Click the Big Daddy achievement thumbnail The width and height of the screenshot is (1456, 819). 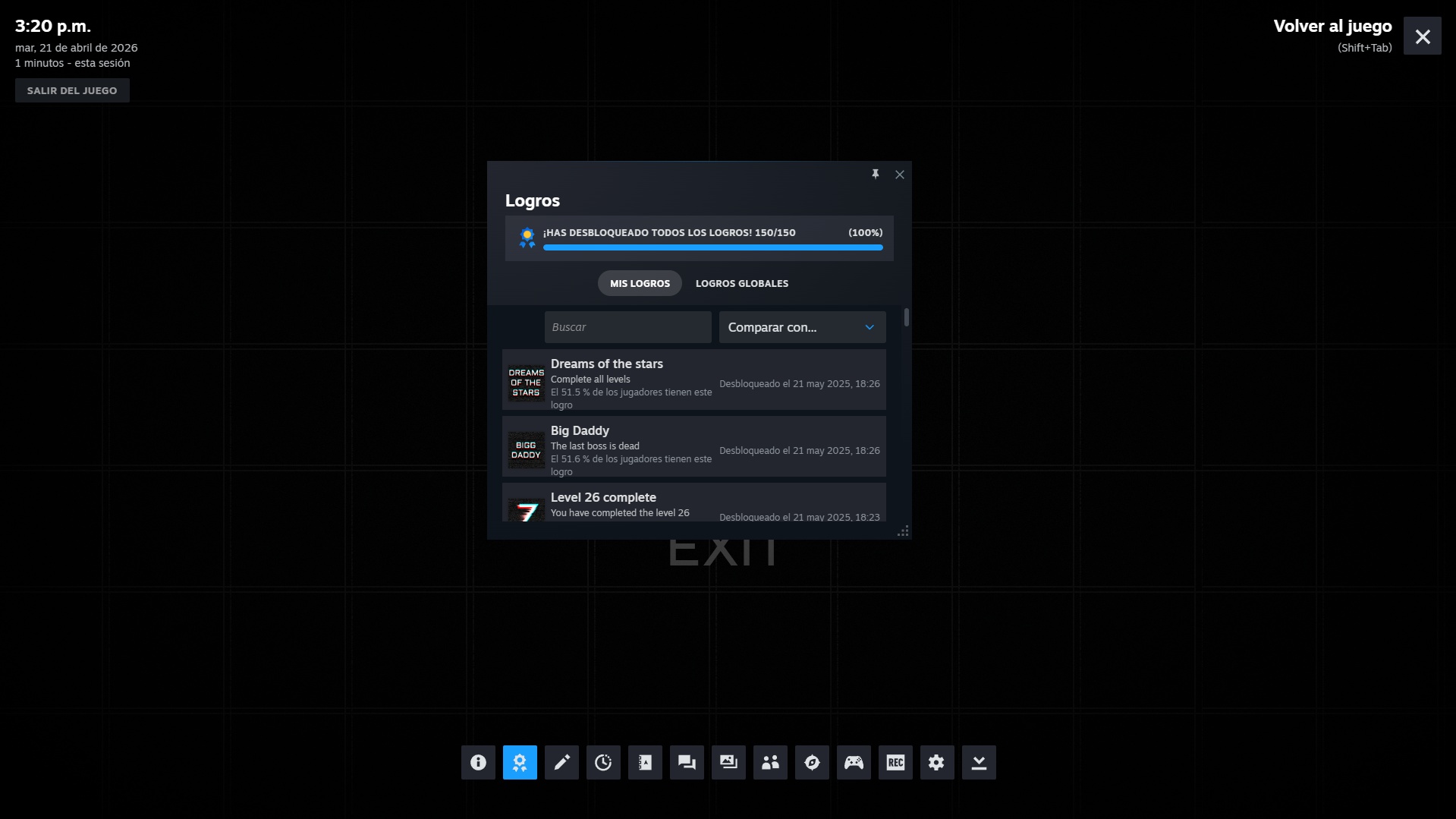527,449
